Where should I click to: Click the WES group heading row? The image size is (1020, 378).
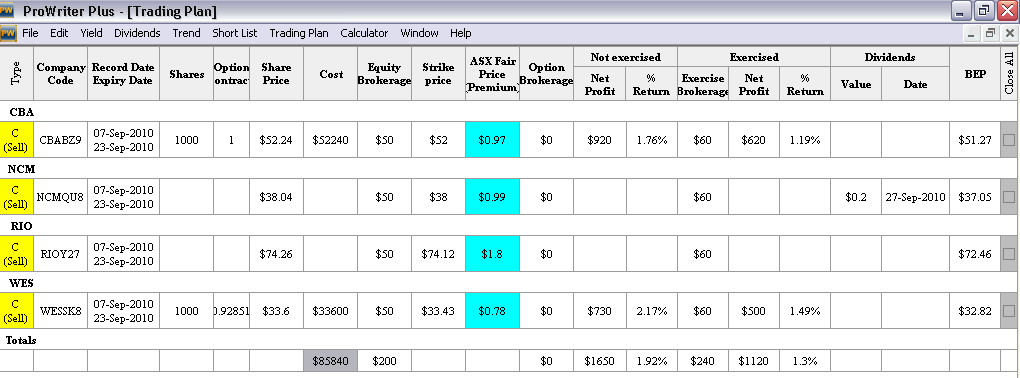point(509,283)
